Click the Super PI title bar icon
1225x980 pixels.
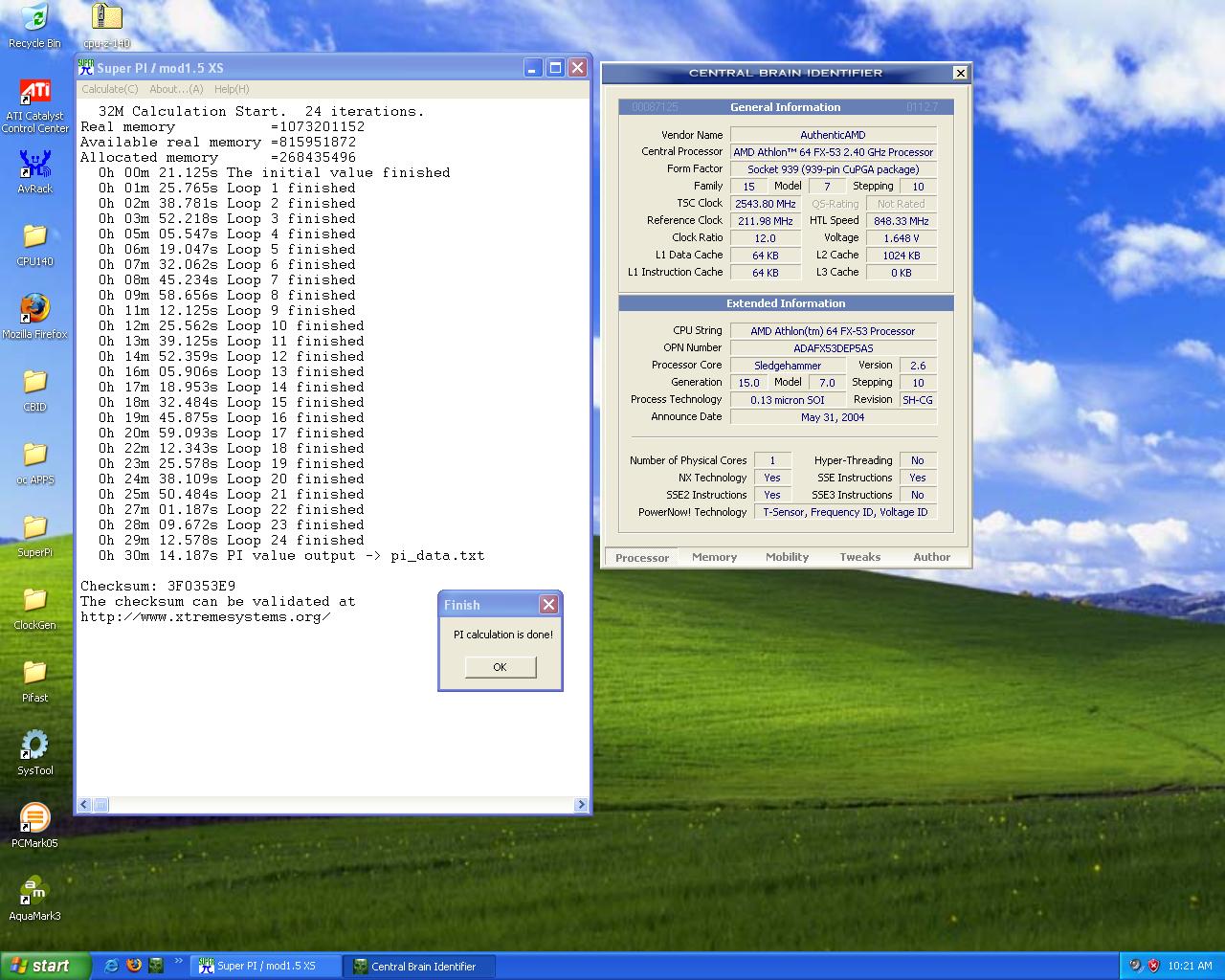point(86,67)
